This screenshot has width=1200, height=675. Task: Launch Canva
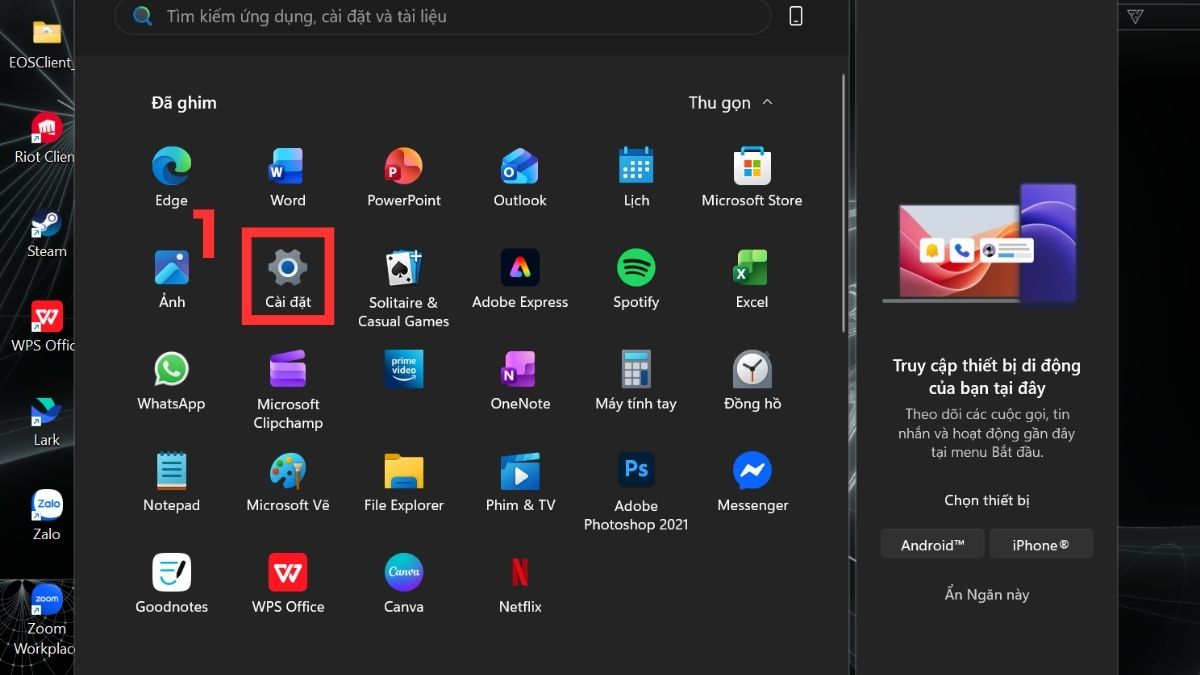403,570
